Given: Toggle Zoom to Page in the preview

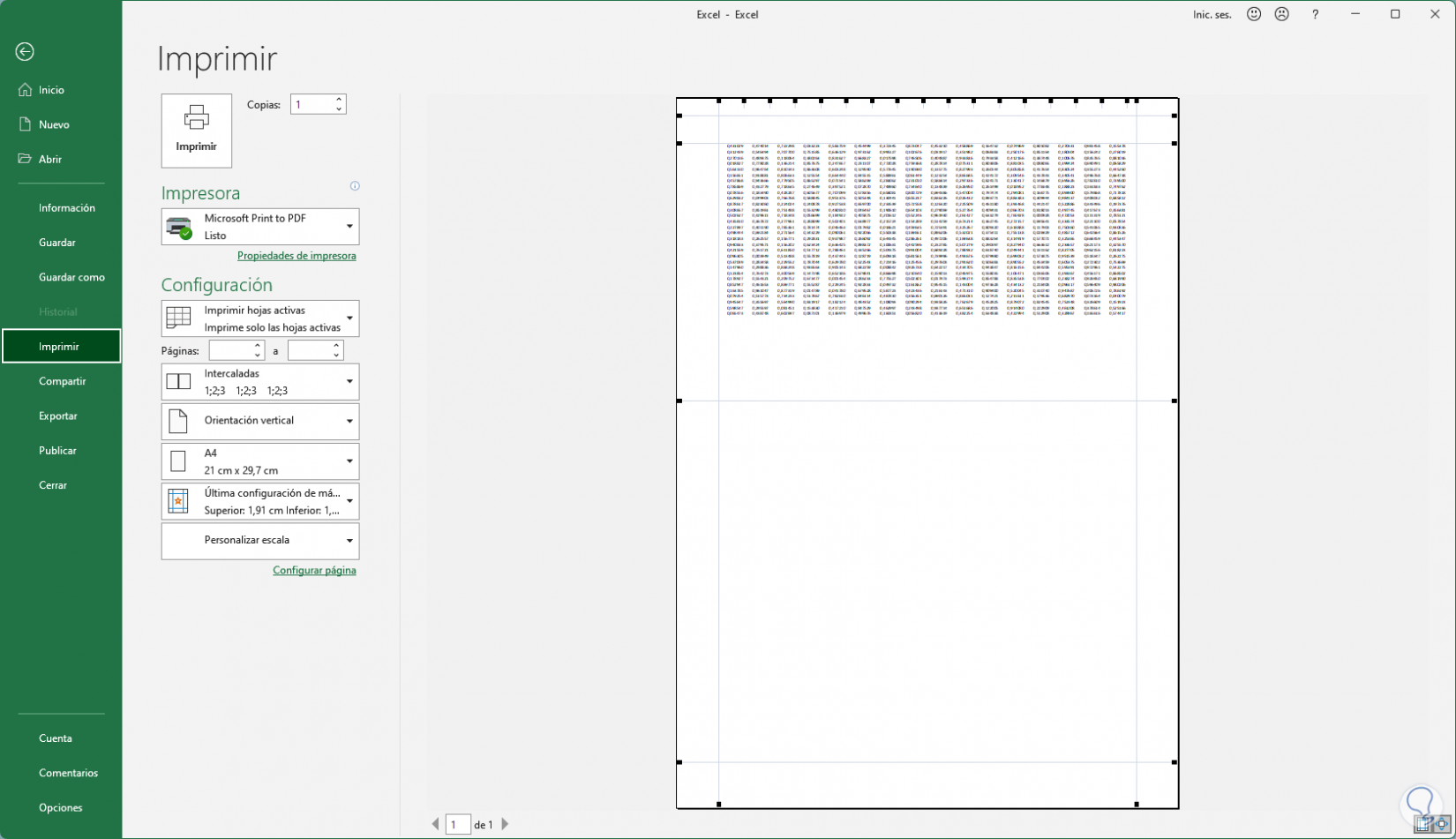Looking at the screenshot, I should tap(1443, 826).
